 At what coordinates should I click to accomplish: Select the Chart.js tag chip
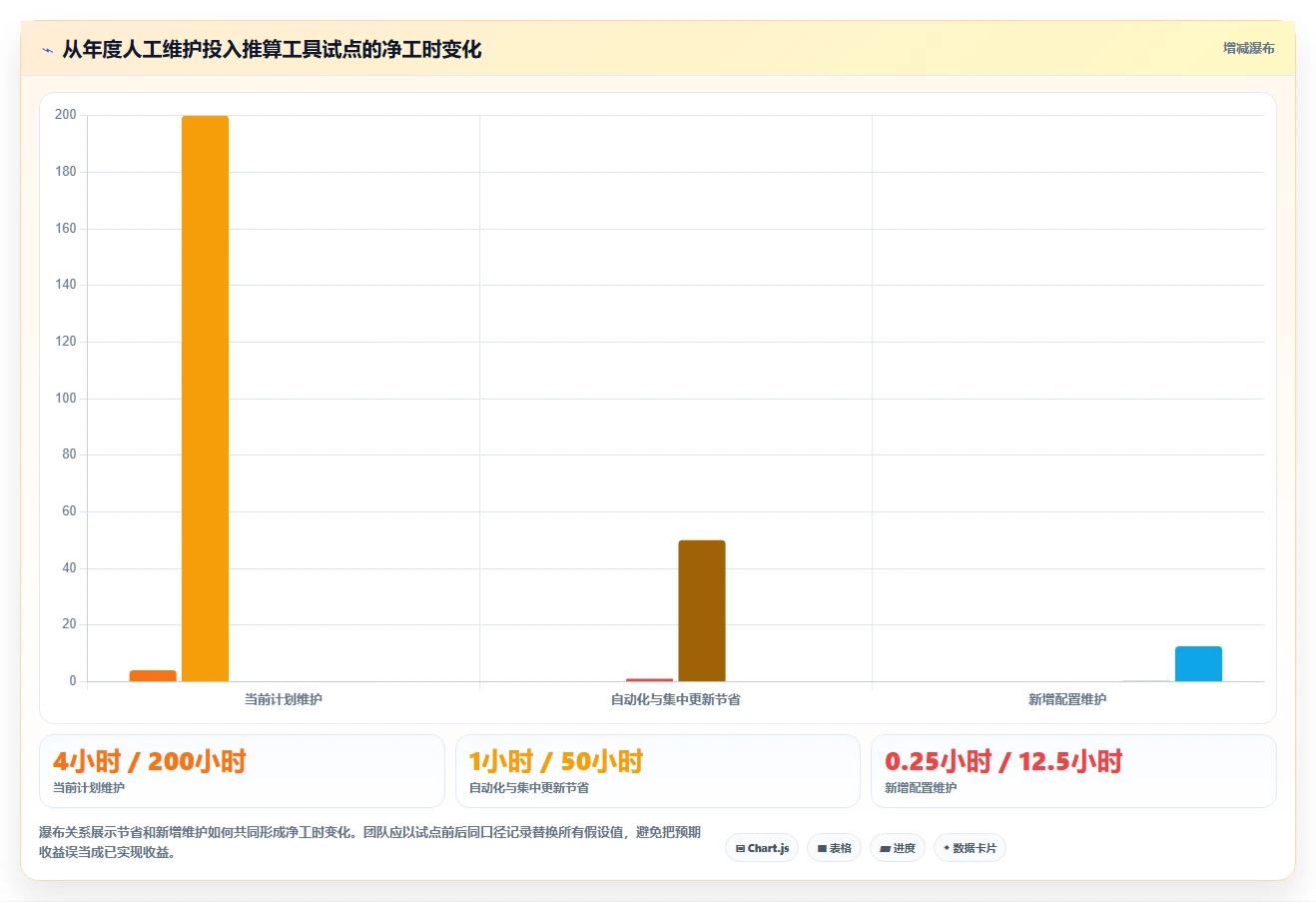(x=762, y=848)
